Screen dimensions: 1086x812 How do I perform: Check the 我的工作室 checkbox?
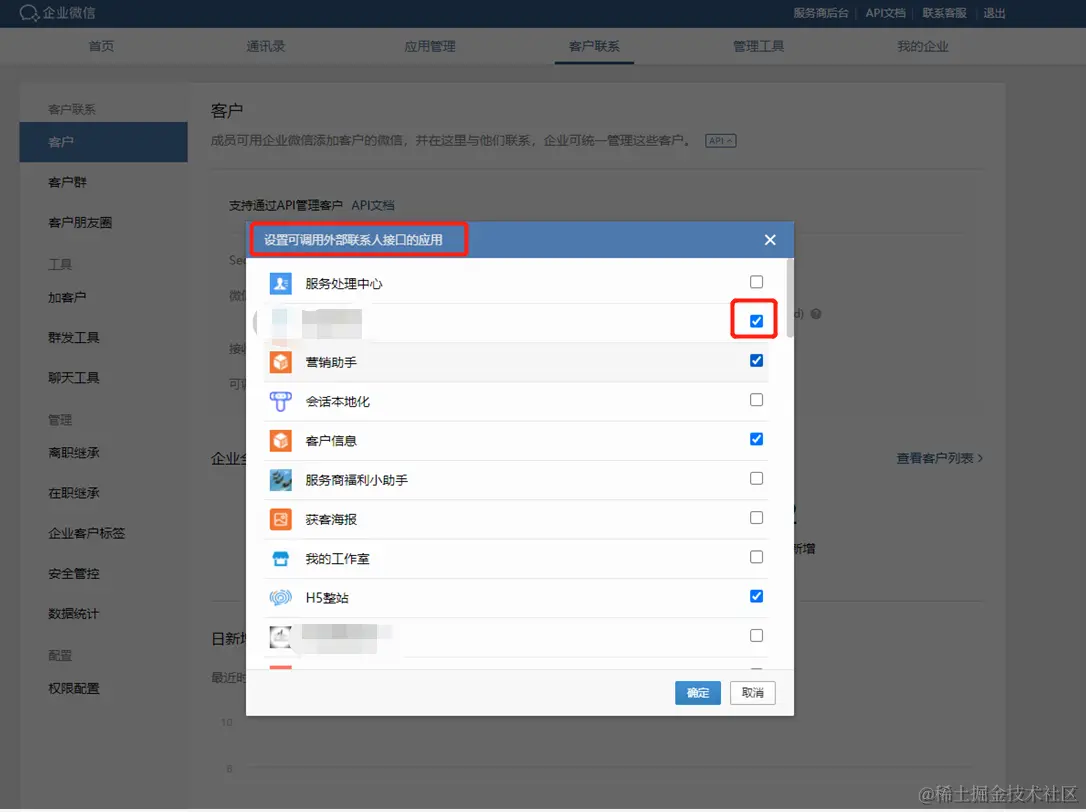coord(756,557)
